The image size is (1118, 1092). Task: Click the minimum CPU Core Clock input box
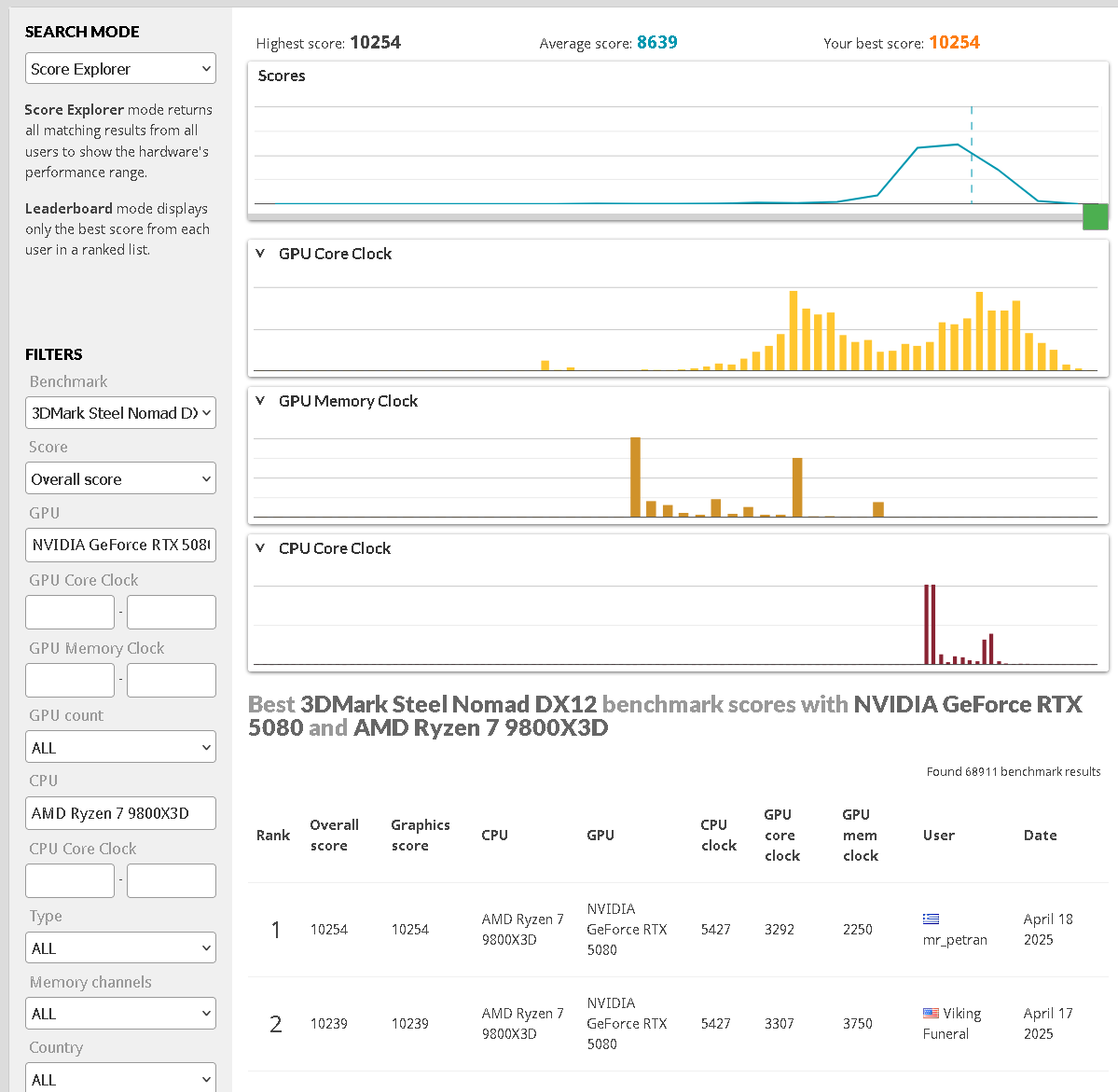pos(70,881)
